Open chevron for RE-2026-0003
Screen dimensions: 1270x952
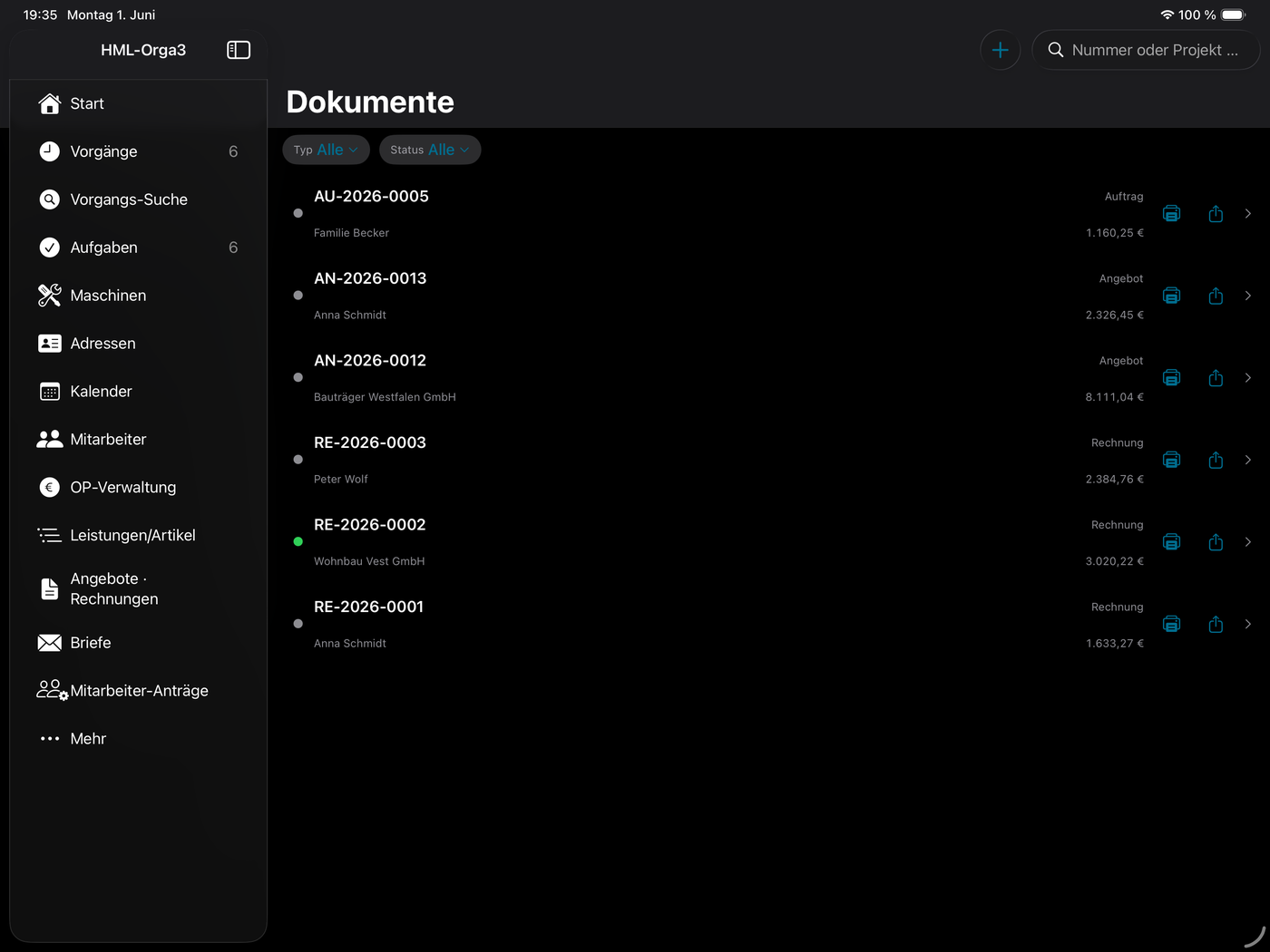pos(1248,460)
